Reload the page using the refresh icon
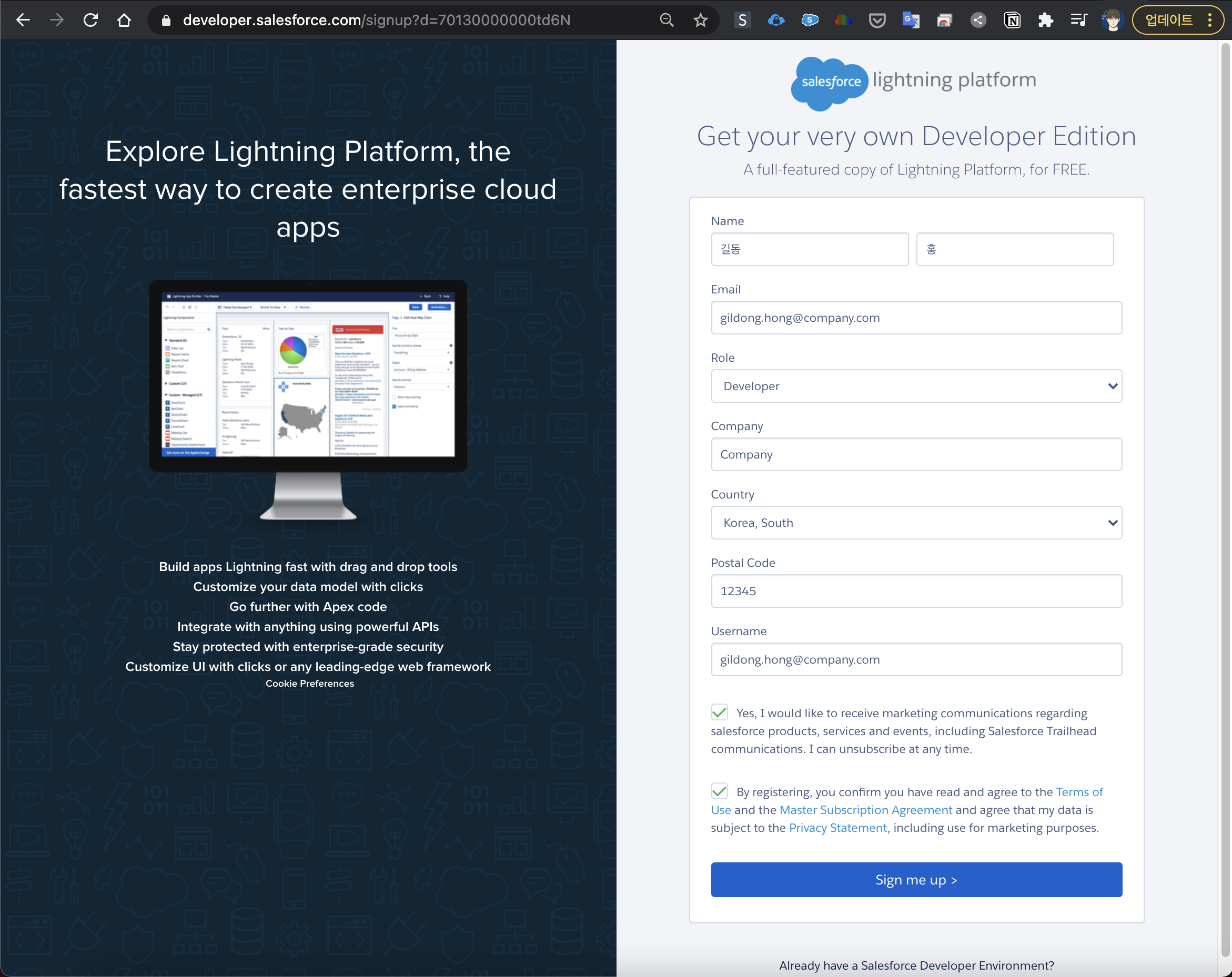The height and width of the screenshot is (977, 1232). tap(90, 21)
